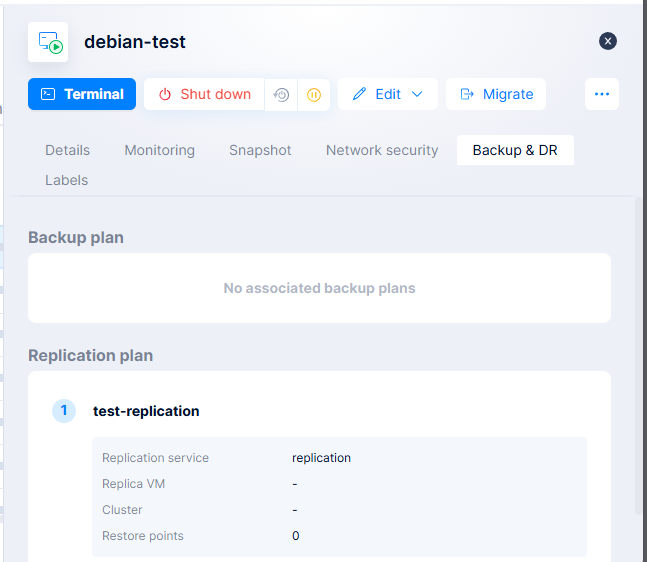Click the debian-test running VM icon
The image size is (647, 562).
48,42
